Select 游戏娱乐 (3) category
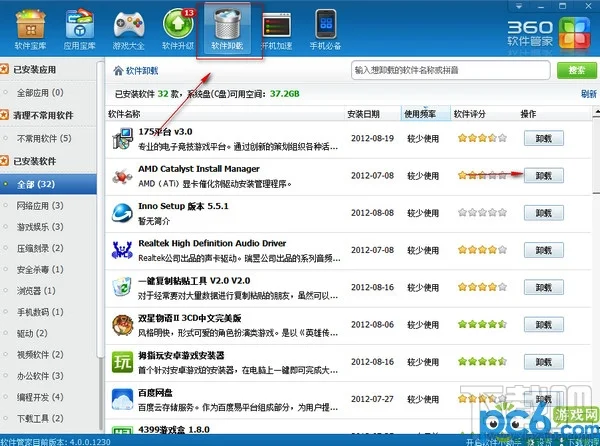This screenshot has height=446, width=600. 40,227
